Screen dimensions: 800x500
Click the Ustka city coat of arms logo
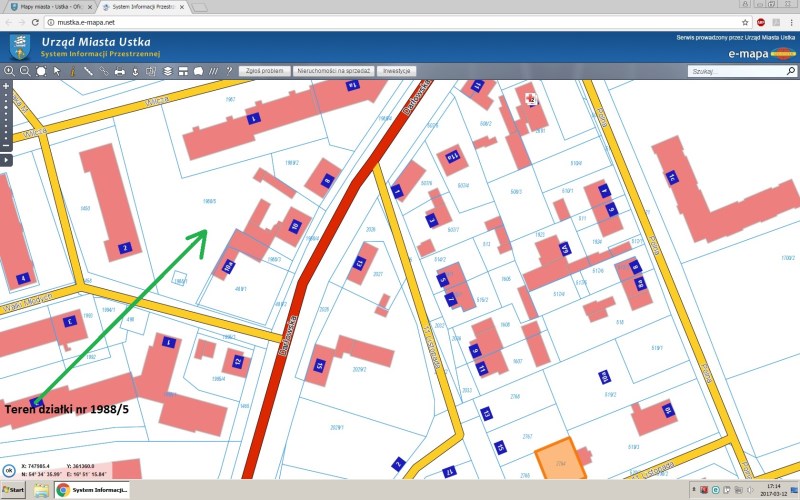[x=19, y=47]
